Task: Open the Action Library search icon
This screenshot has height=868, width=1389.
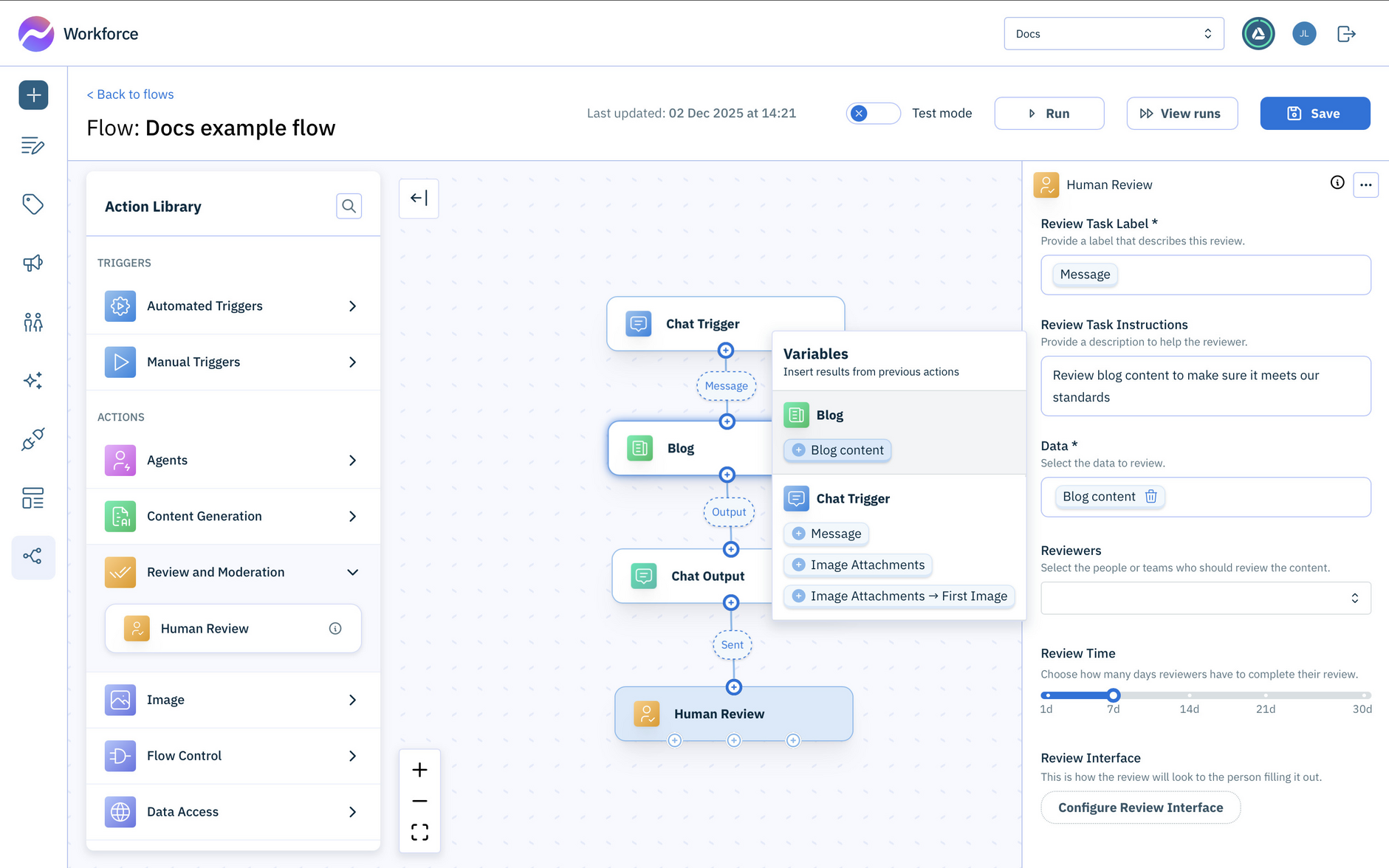Action: 349,206
